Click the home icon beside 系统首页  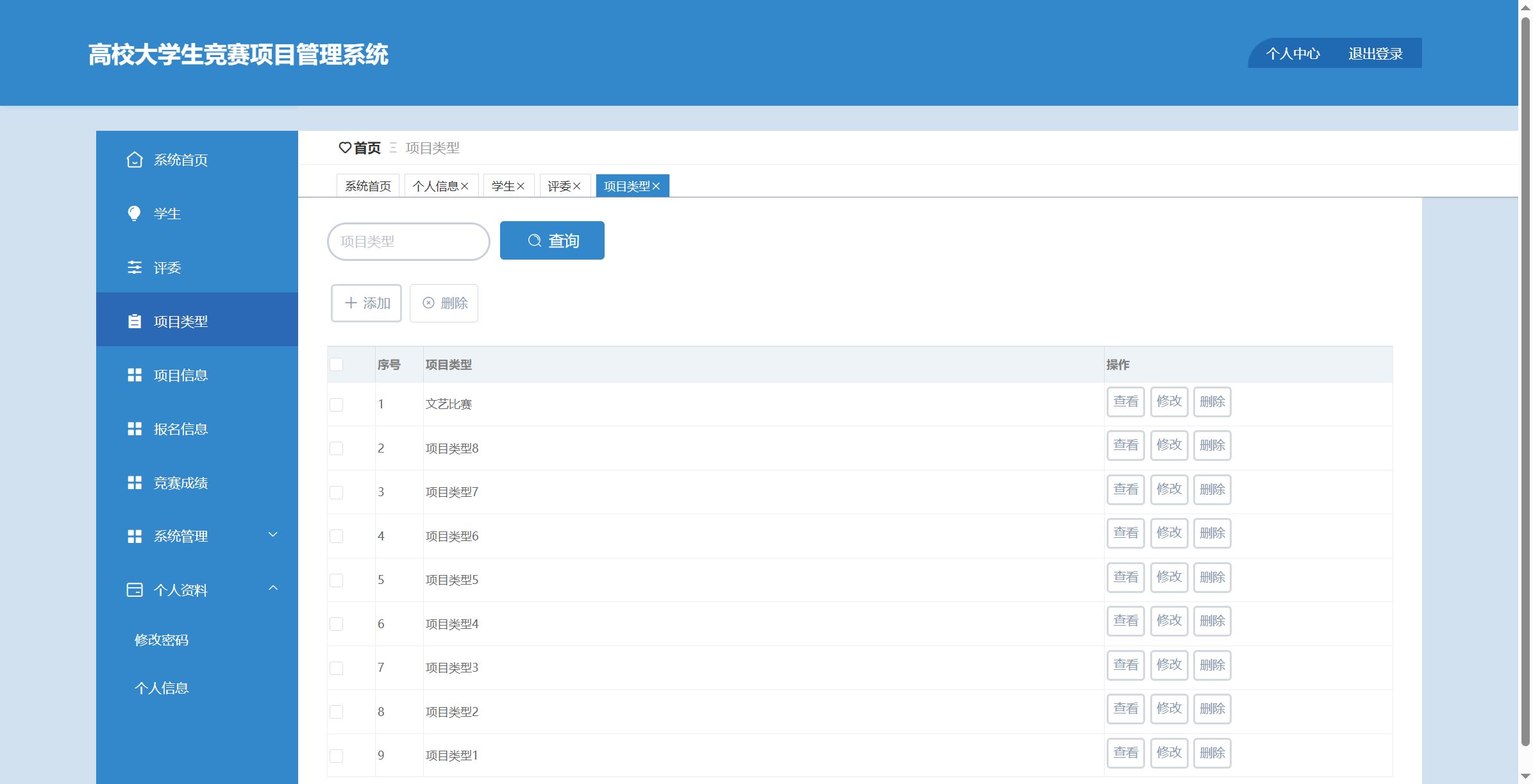coord(134,160)
